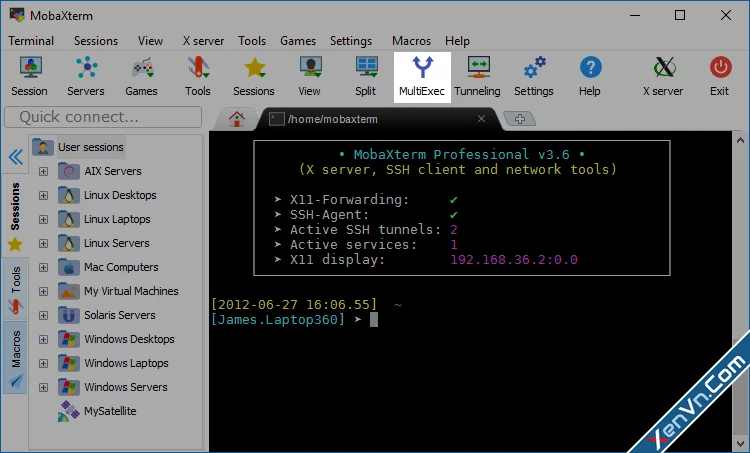The image size is (750, 453).
Task: Open the Settings menu
Action: click(x=351, y=41)
